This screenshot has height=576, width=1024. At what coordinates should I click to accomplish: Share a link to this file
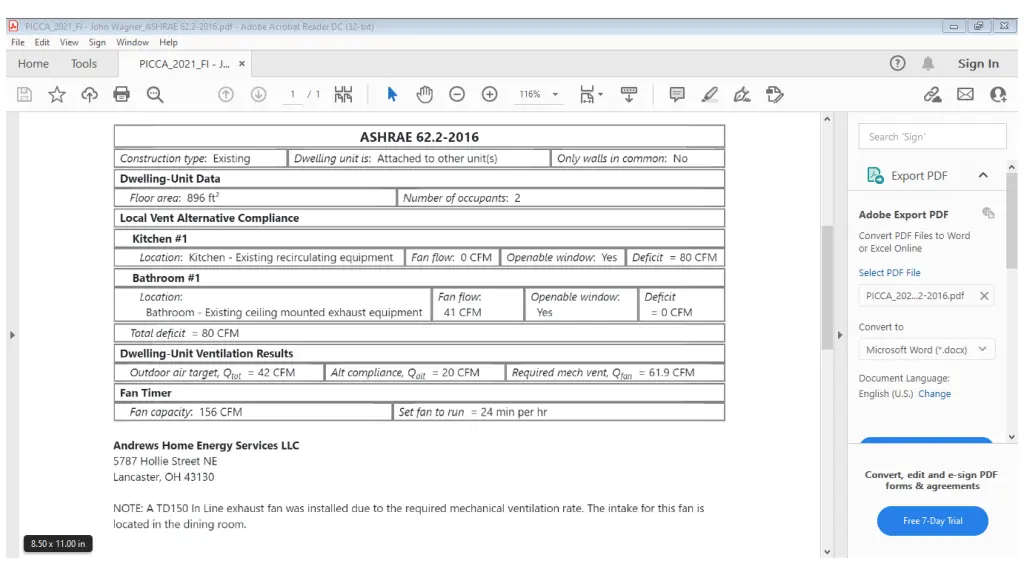coord(933,95)
